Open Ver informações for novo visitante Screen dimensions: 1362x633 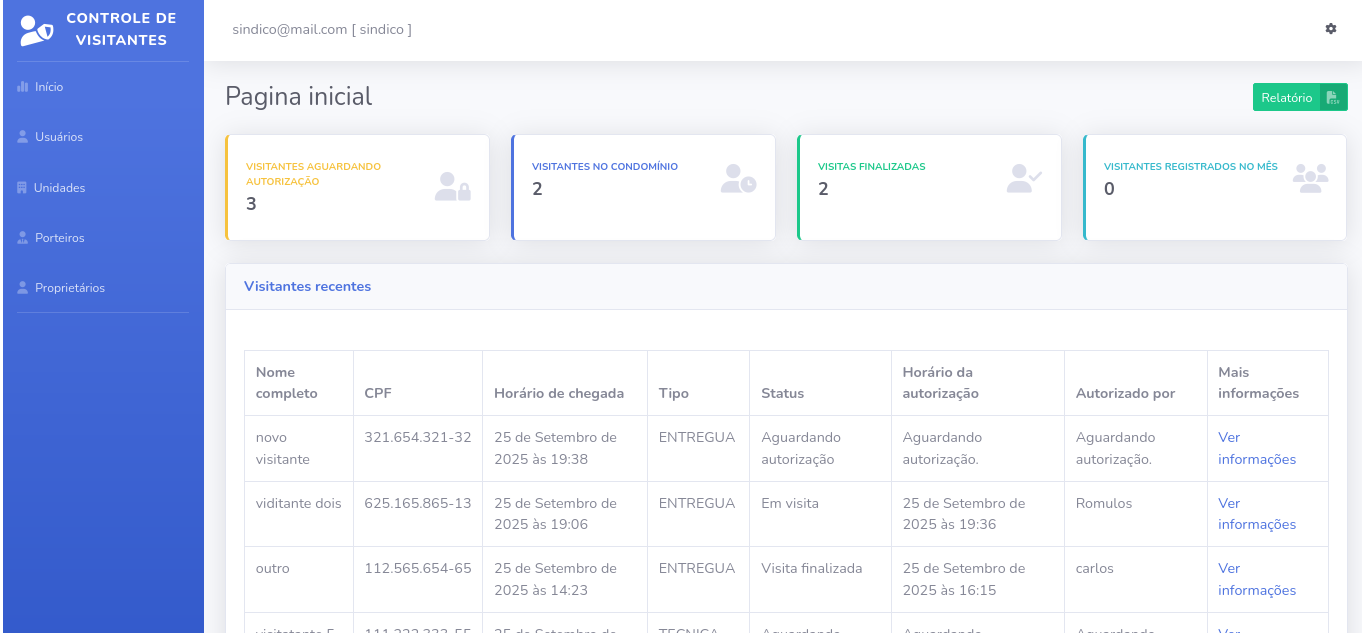[x=1256, y=449]
